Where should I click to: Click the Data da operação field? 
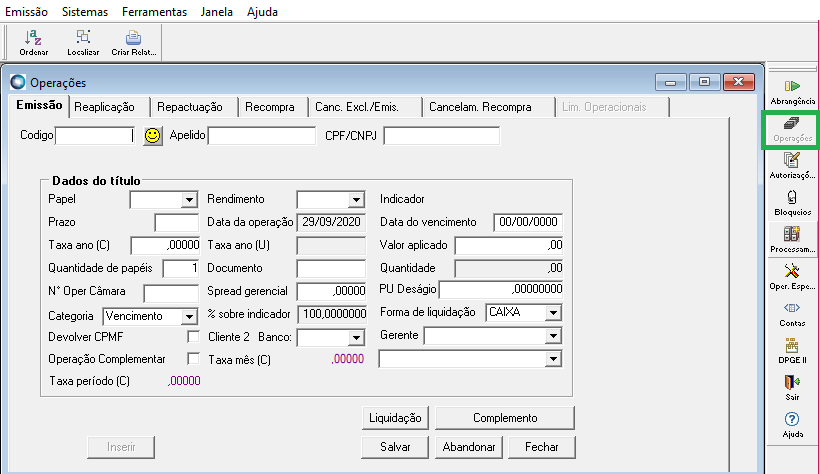click(331, 222)
